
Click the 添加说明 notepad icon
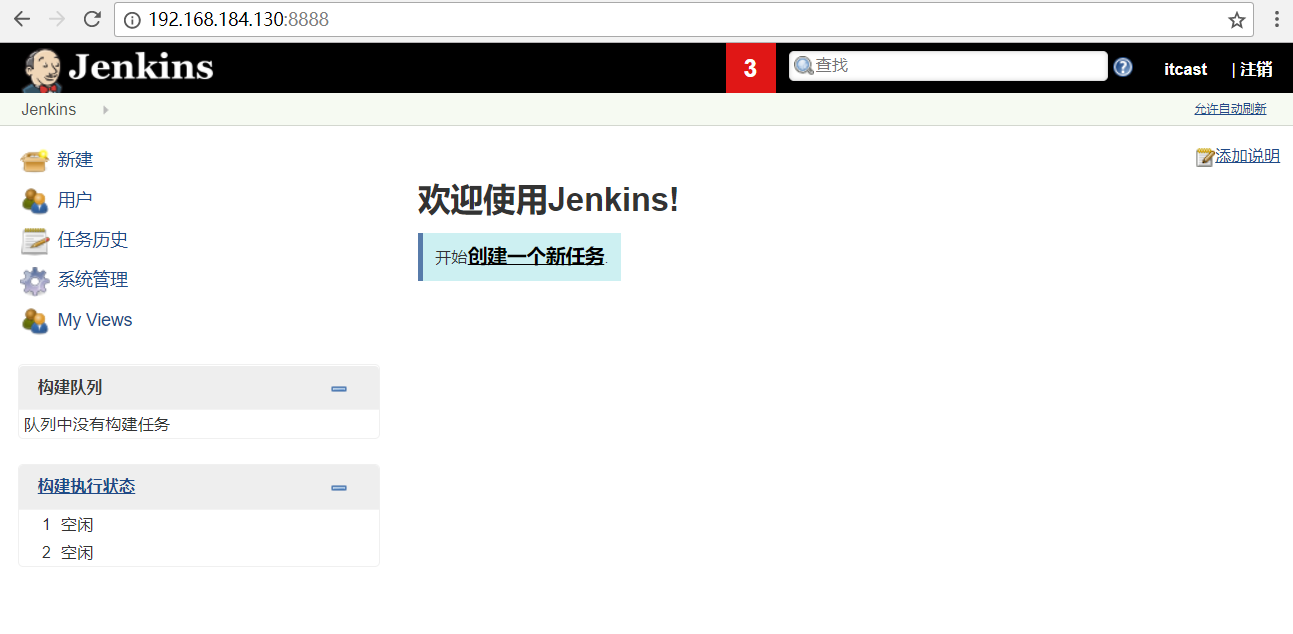click(x=1205, y=157)
